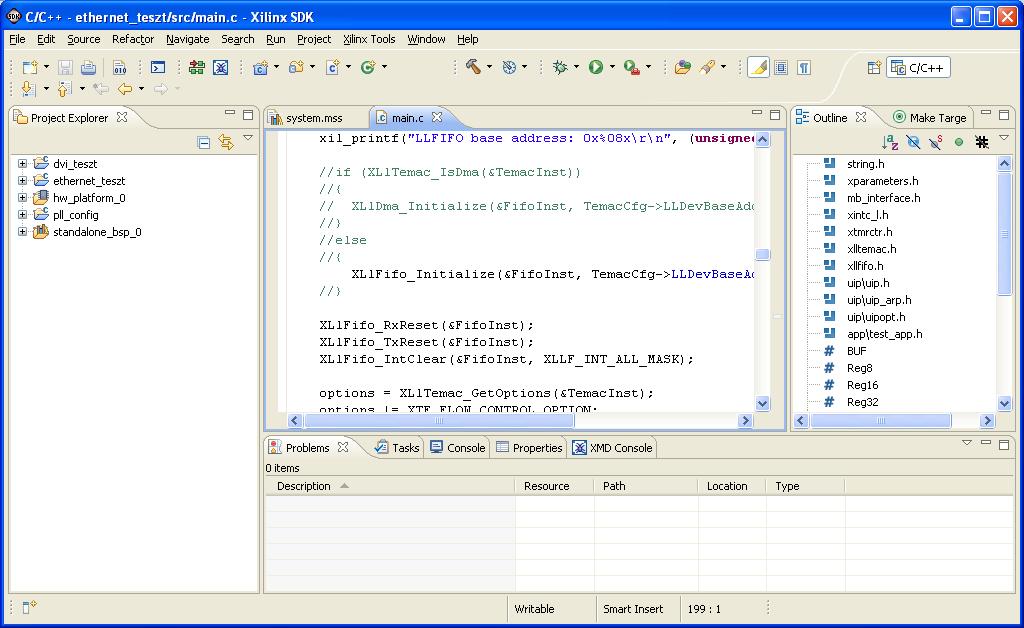Expand the dvi_teszt project node
The height and width of the screenshot is (628, 1024).
[22, 163]
